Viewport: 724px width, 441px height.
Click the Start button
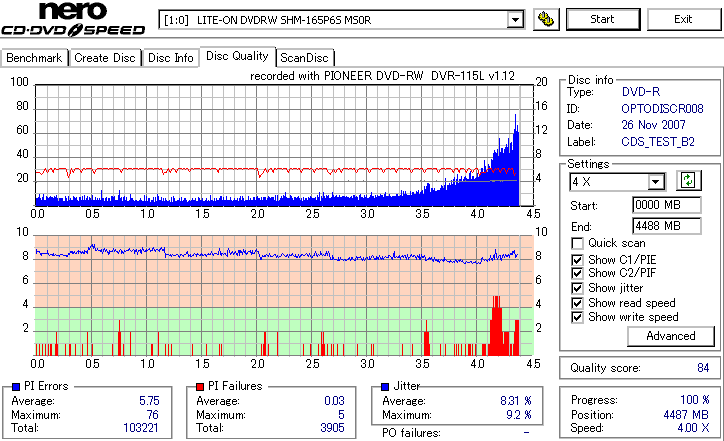pyautogui.click(x=603, y=19)
